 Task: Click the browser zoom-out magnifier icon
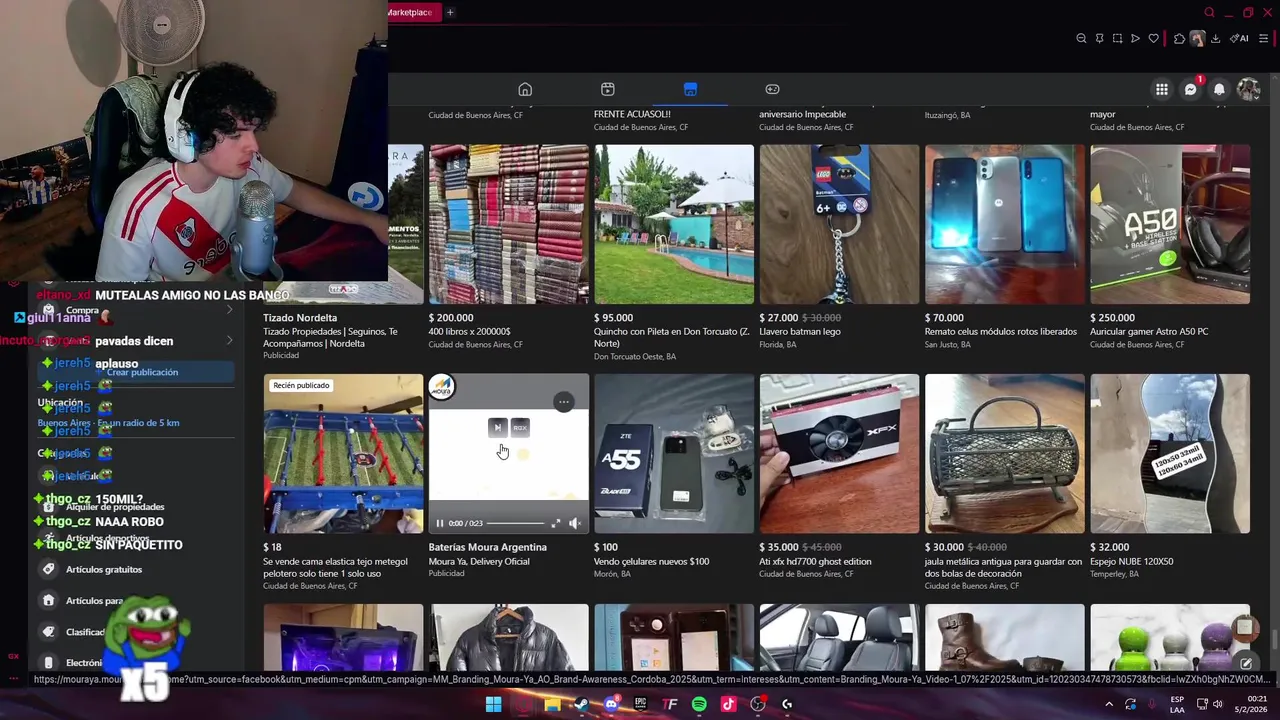1081,38
